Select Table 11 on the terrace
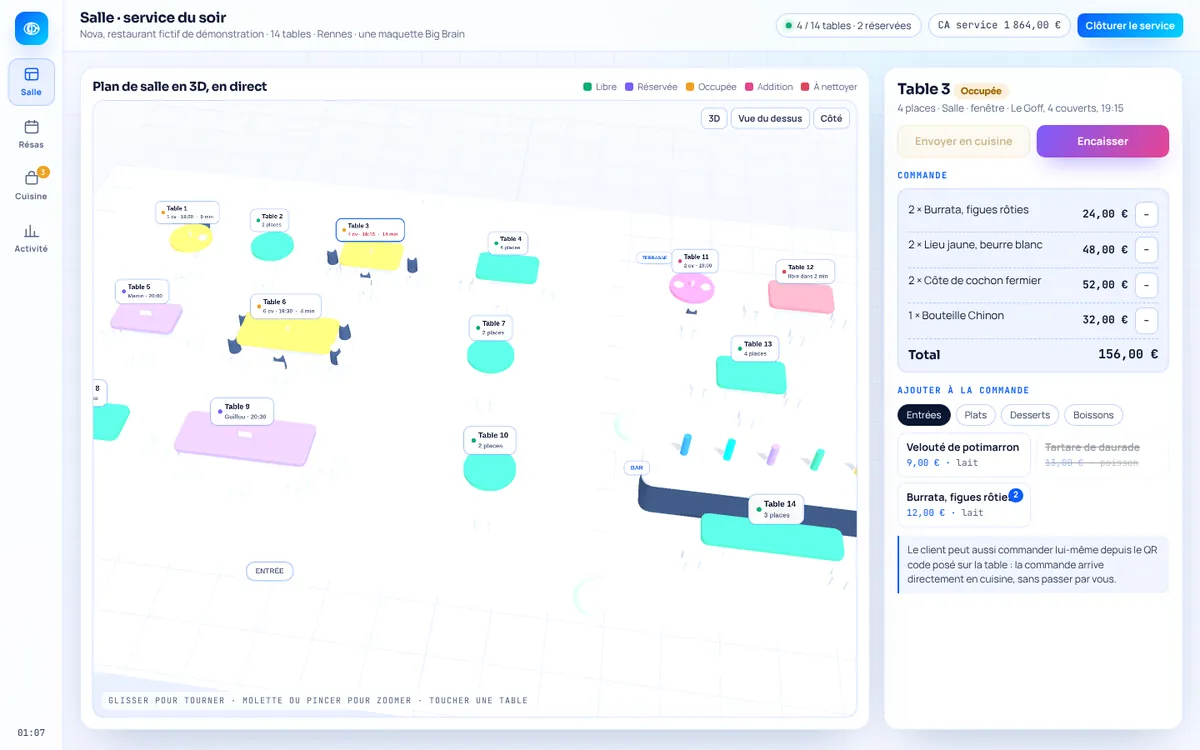The width and height of the screenshot is (1200, 750). pos(694,261)
